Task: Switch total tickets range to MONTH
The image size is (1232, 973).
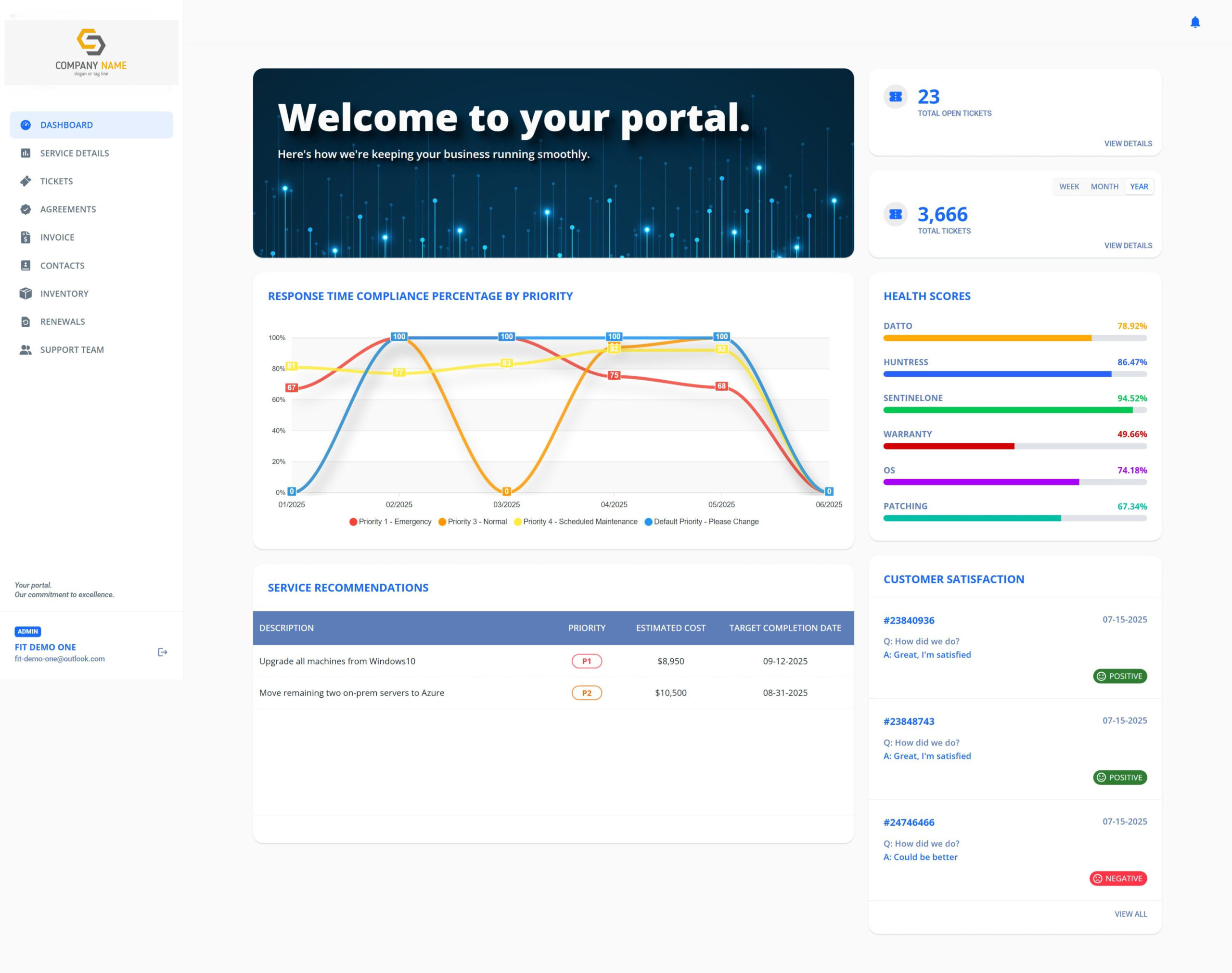Action: (x=1104, y=187)
